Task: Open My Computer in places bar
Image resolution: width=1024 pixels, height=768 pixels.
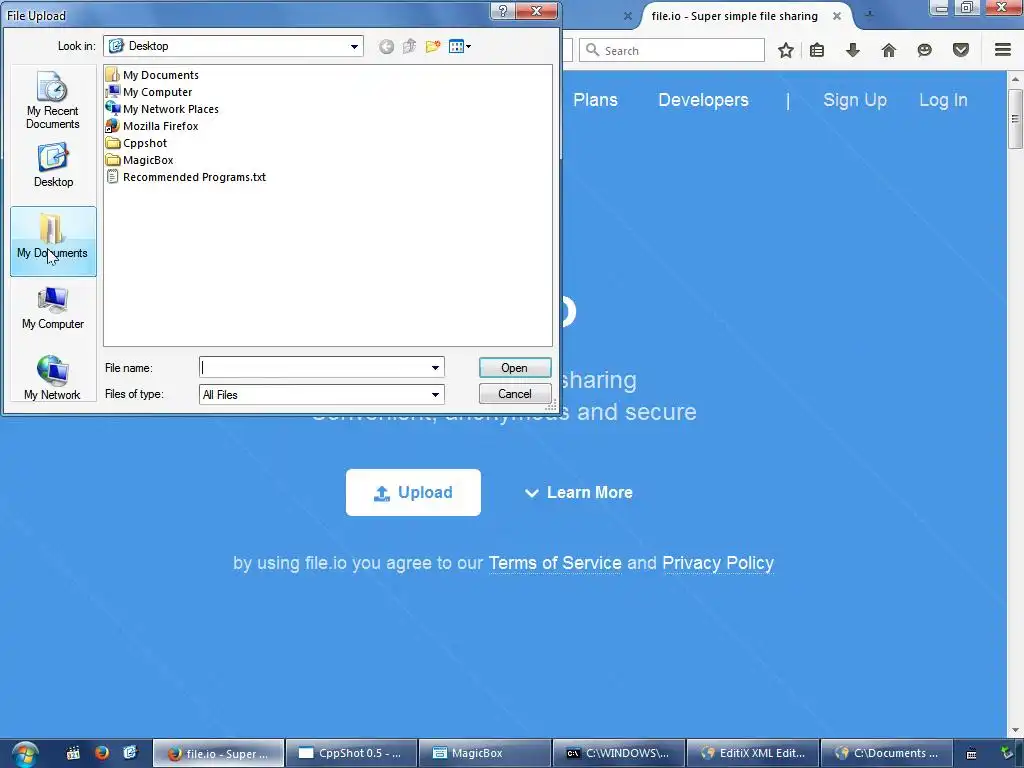Action: (x=53, y=308)
